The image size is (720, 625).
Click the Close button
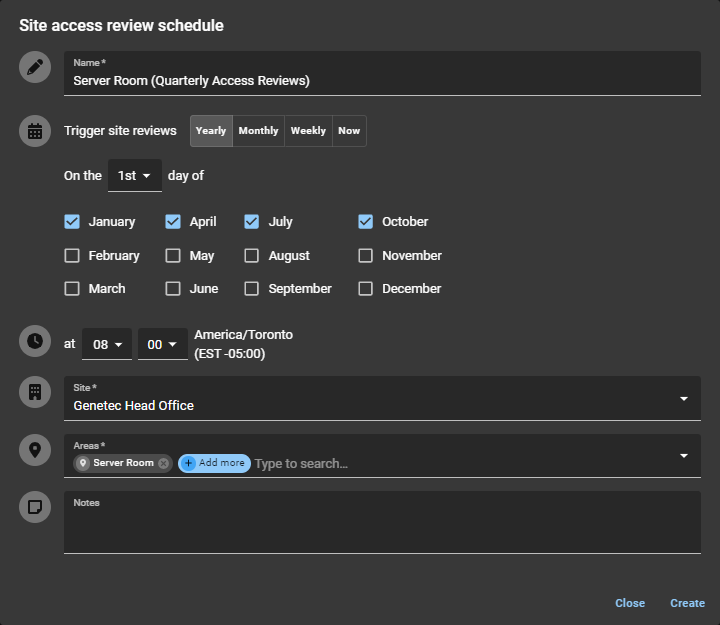coord(630,603)
